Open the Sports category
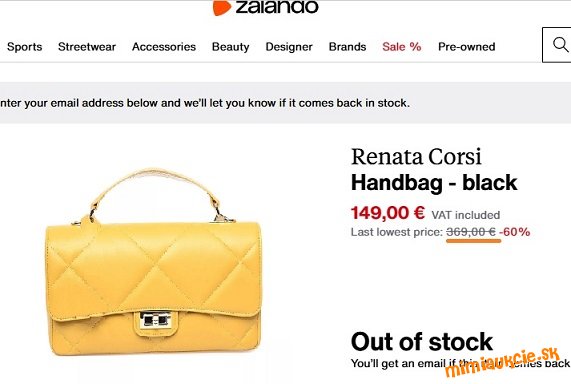The height and width of the screenshot is (384, 571). (x=24, y=47)
